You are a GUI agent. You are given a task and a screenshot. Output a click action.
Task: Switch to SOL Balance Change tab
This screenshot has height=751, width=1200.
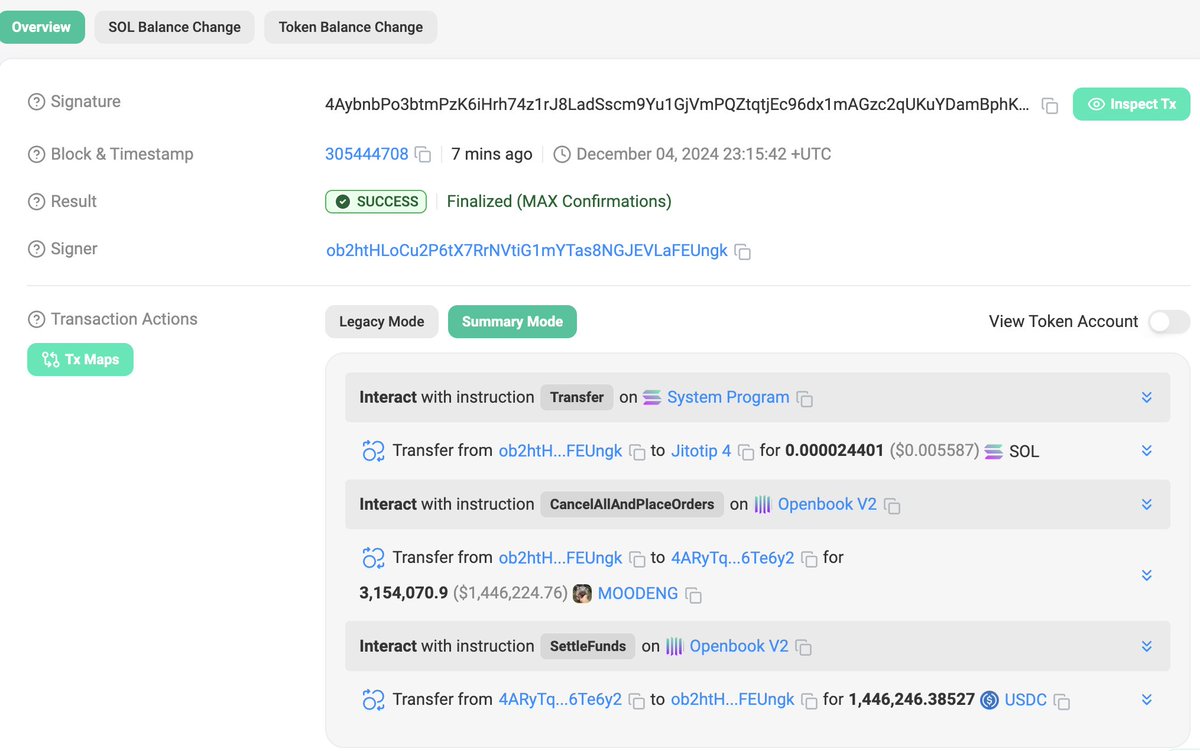(175, 27)
